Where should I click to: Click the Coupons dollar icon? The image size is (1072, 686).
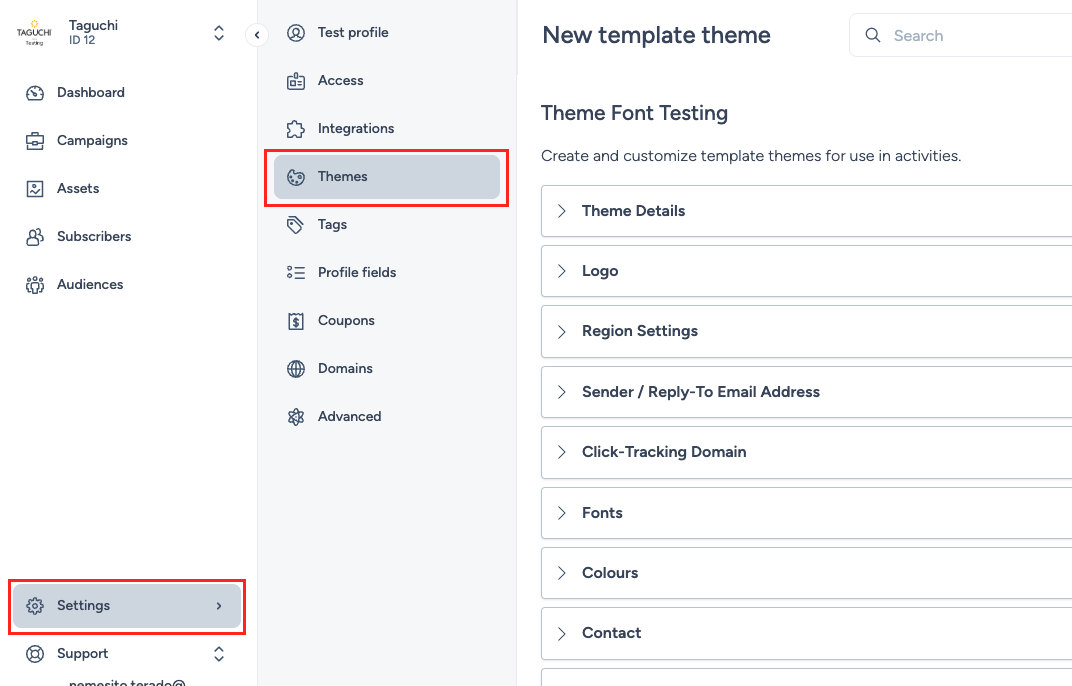(296, 321)
